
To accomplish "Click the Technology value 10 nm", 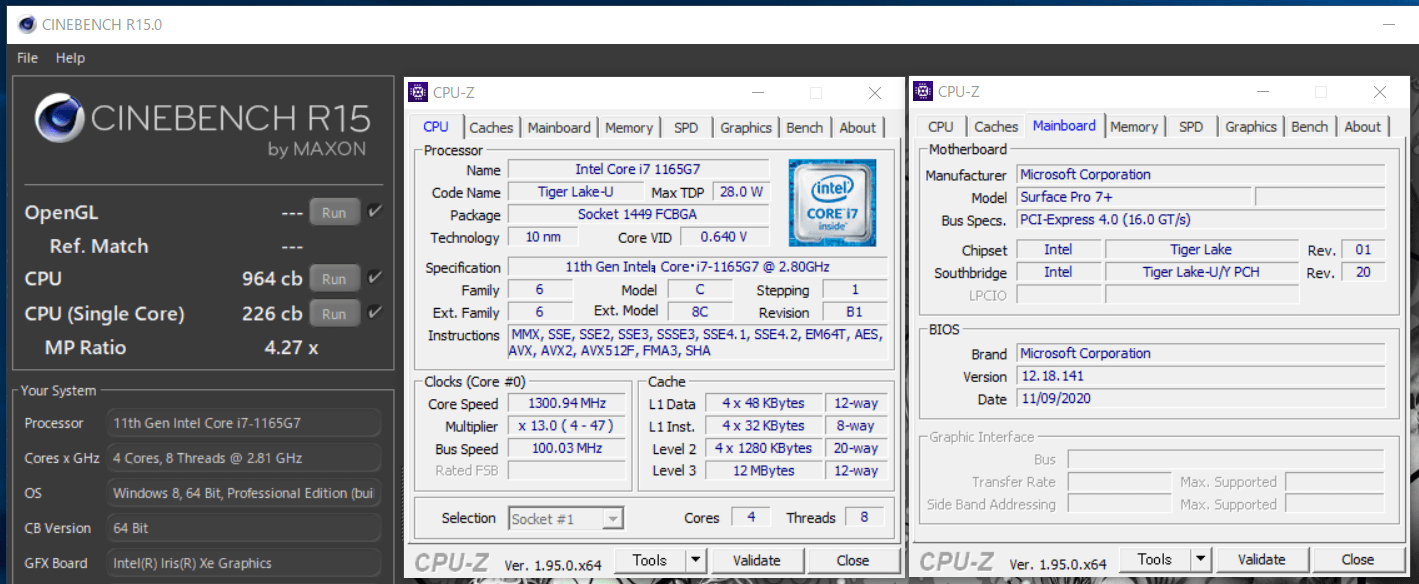I will click(x=542, y=238).
